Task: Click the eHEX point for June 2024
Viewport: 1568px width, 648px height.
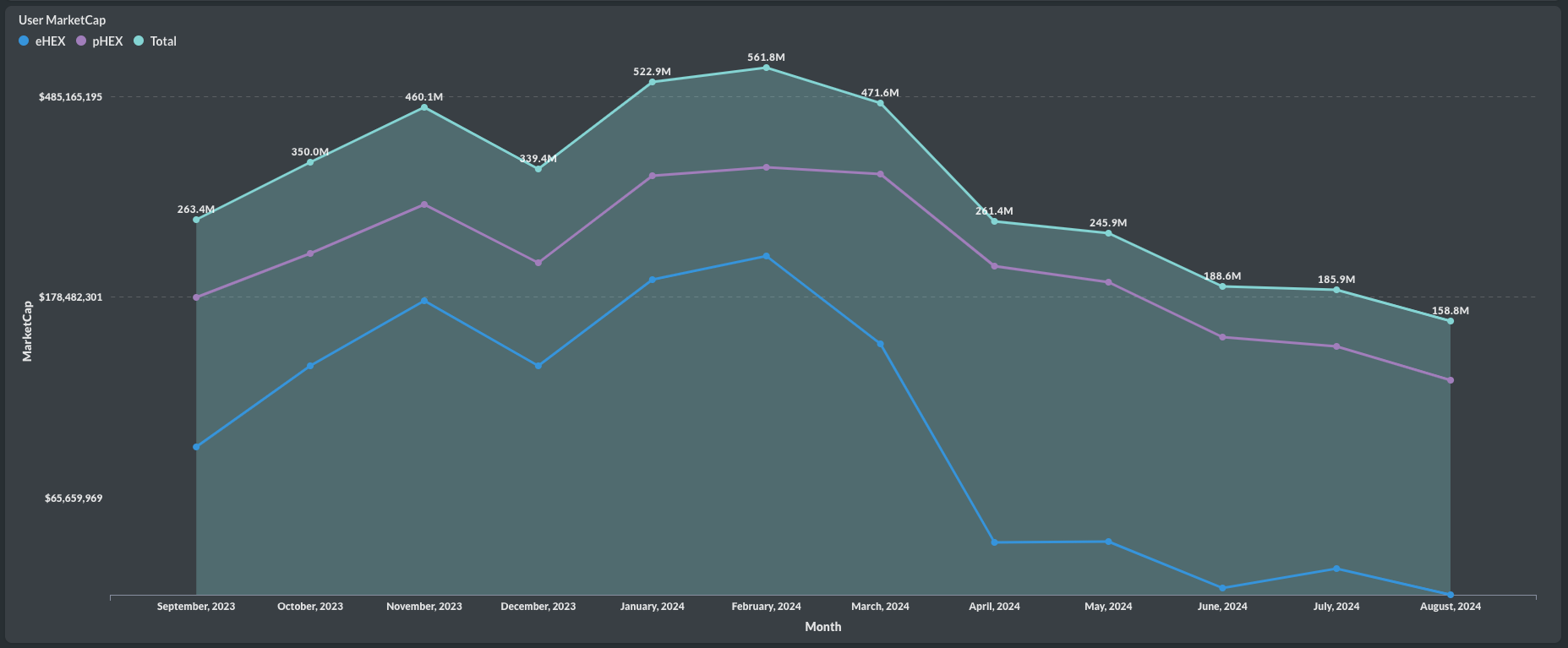Action: click(1222, 588)
